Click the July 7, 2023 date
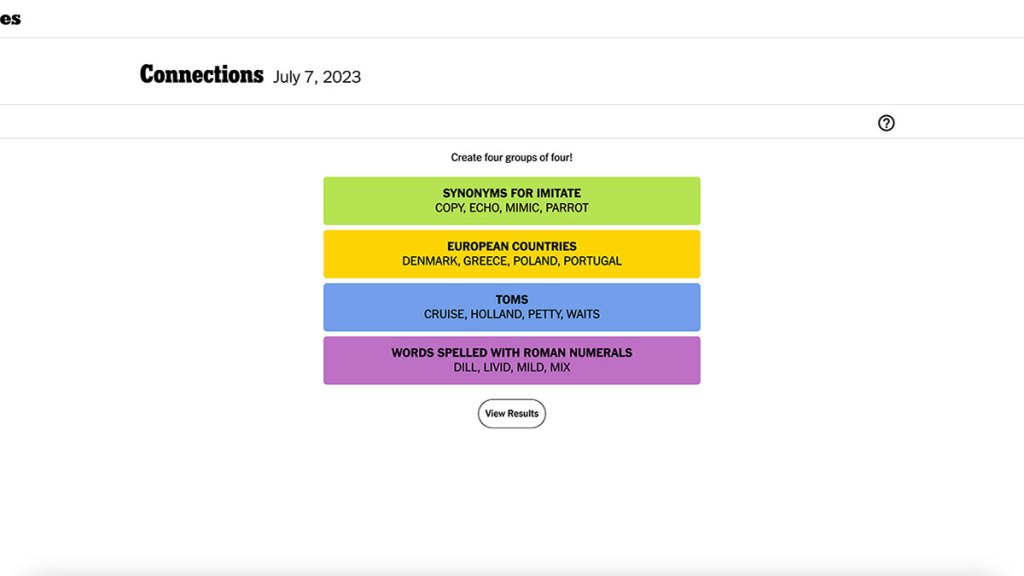Viewport: 1024px width, 576px height. coord(316,77)
